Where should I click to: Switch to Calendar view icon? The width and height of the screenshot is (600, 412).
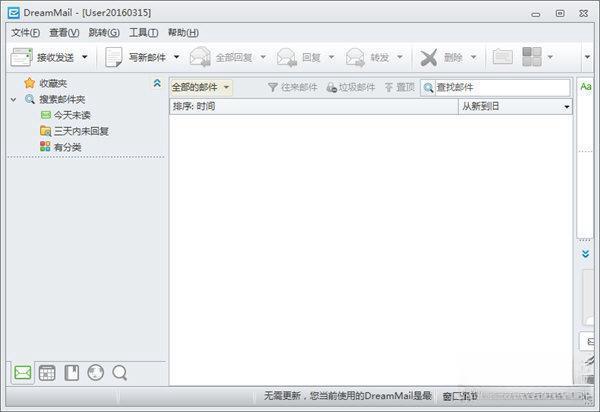pyautogui.click(x=47, y=373)
